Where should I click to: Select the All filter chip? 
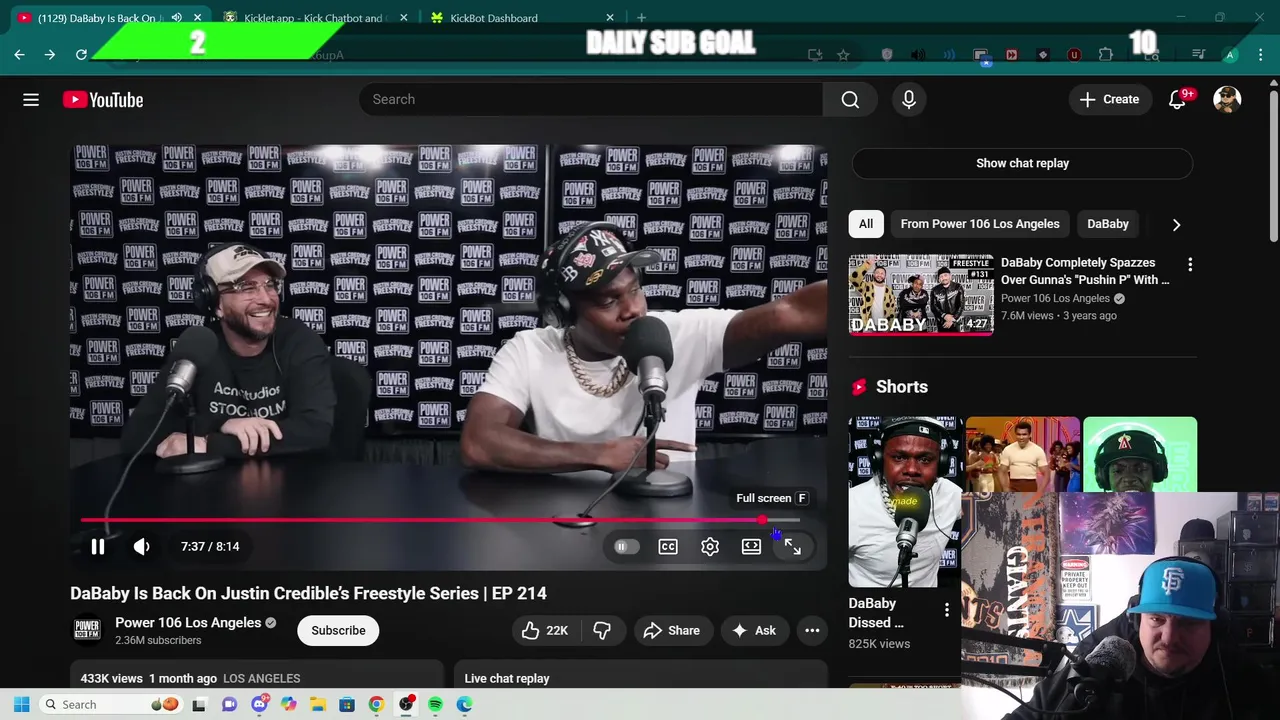pyautogui.click(x=866, y=224)
